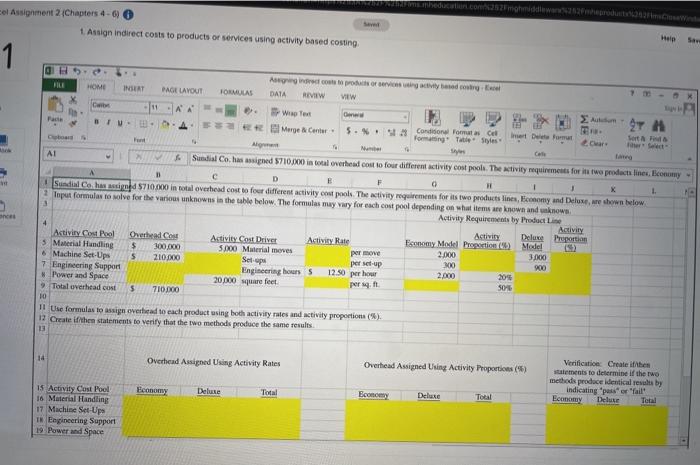This screenshot has height=465, width=700.
Task: Save workbook with the floppy disk icon
Action: (x=63, y=70)
